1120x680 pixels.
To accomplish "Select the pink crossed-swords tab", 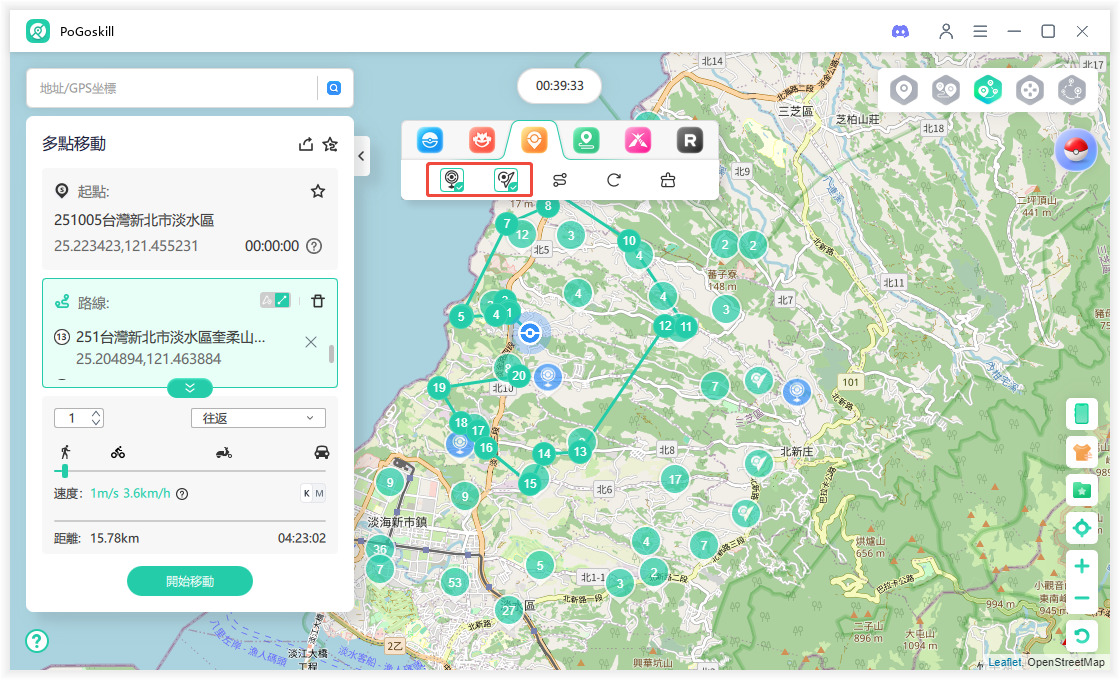I will [638, 140].
